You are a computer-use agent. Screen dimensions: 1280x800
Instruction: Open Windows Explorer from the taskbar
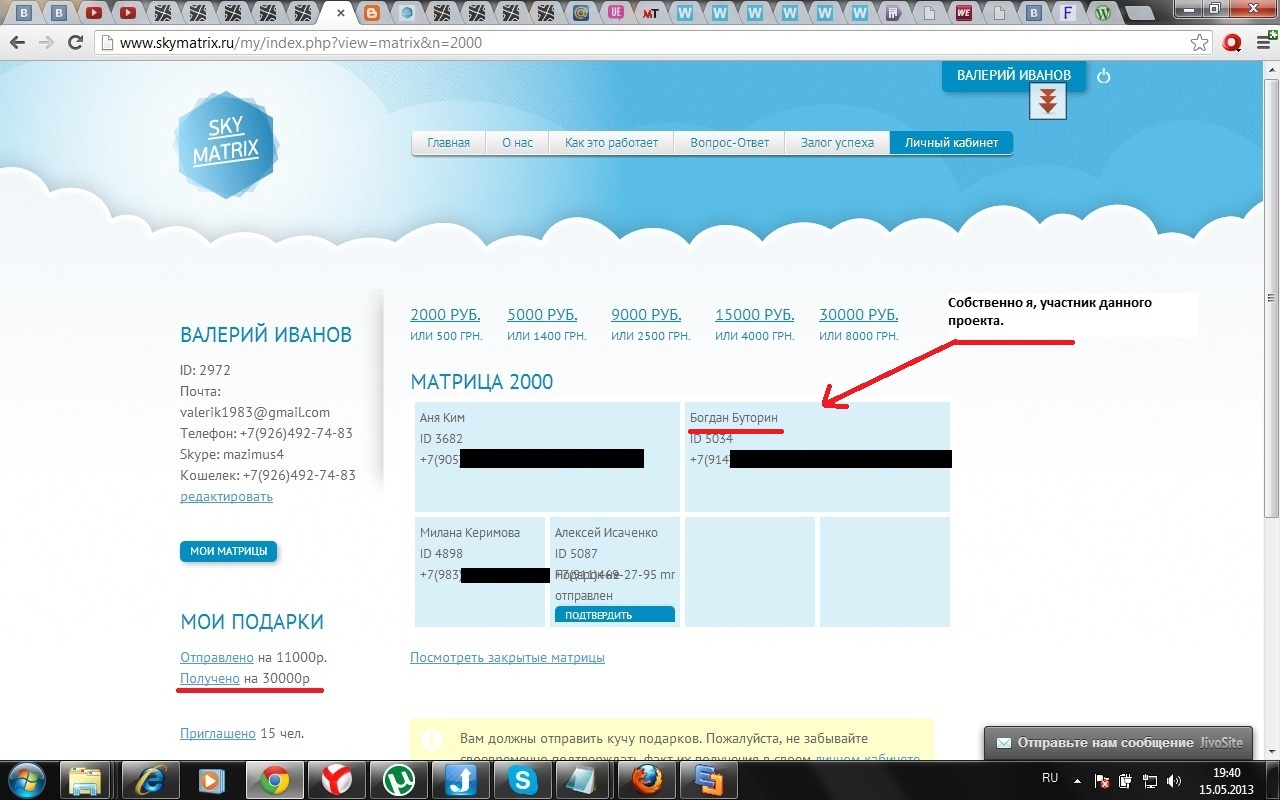(x=87, y=779)
